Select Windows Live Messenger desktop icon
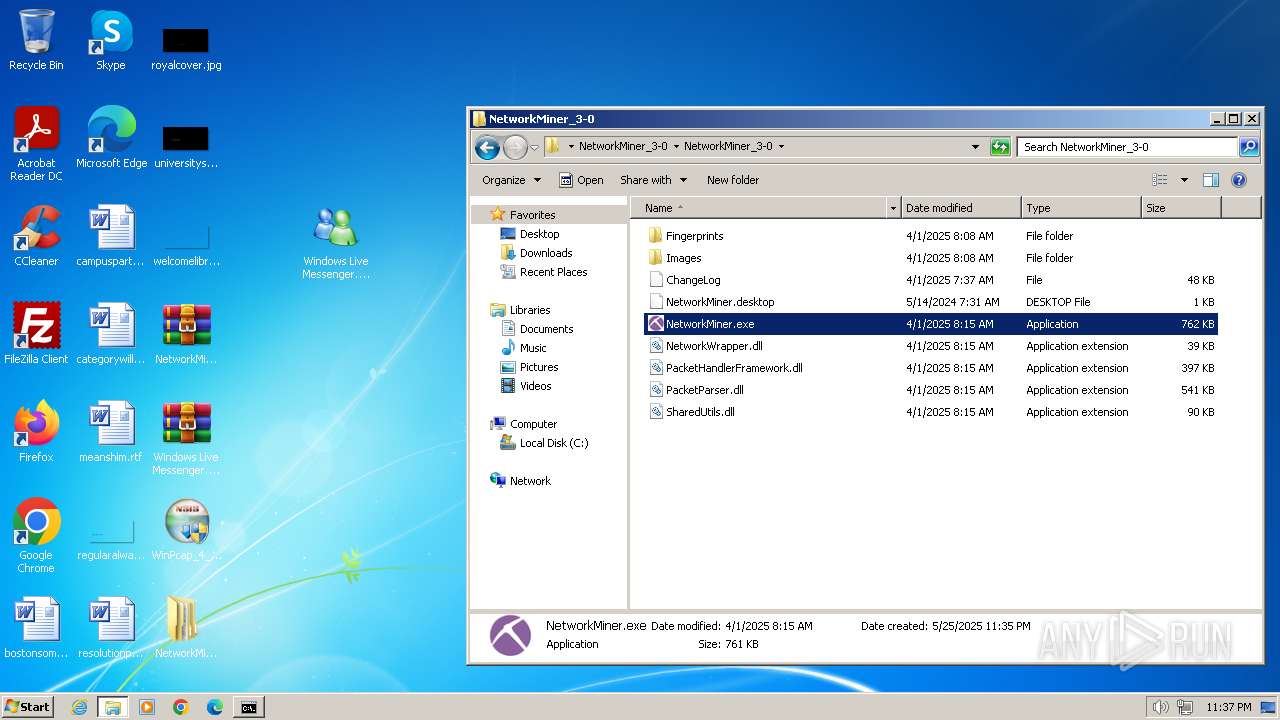This screenshot has height=720, width=1280. (336, 242)
